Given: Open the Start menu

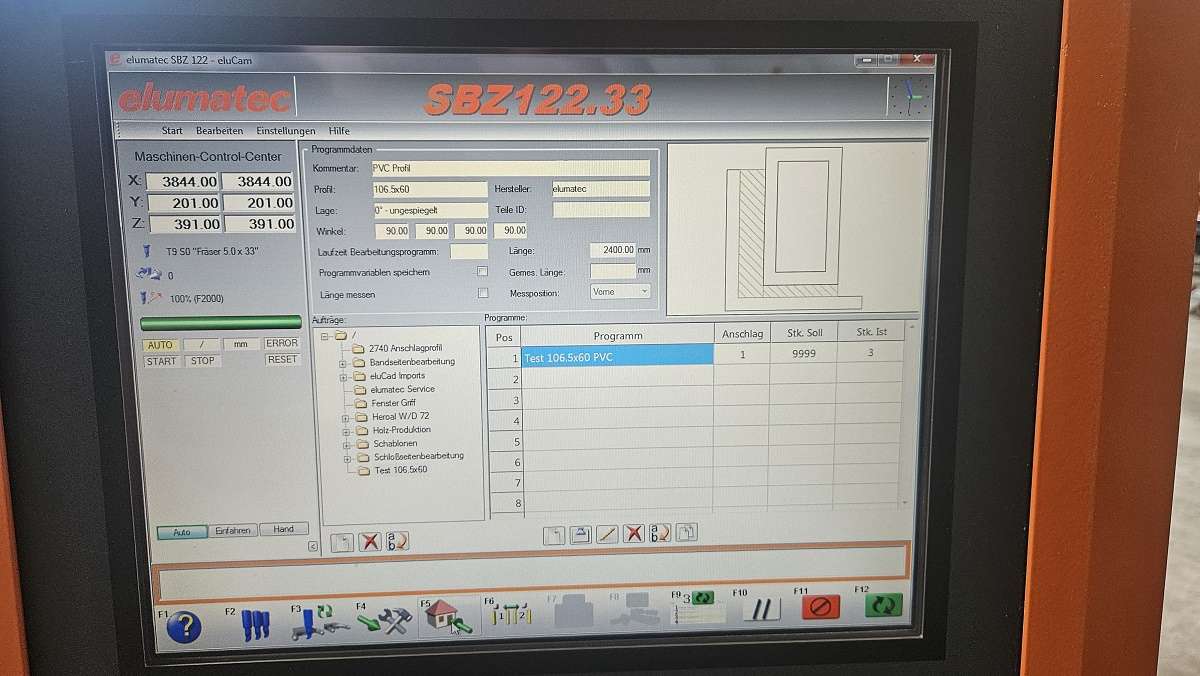Looking at the screenshot, I should [172, 131].
